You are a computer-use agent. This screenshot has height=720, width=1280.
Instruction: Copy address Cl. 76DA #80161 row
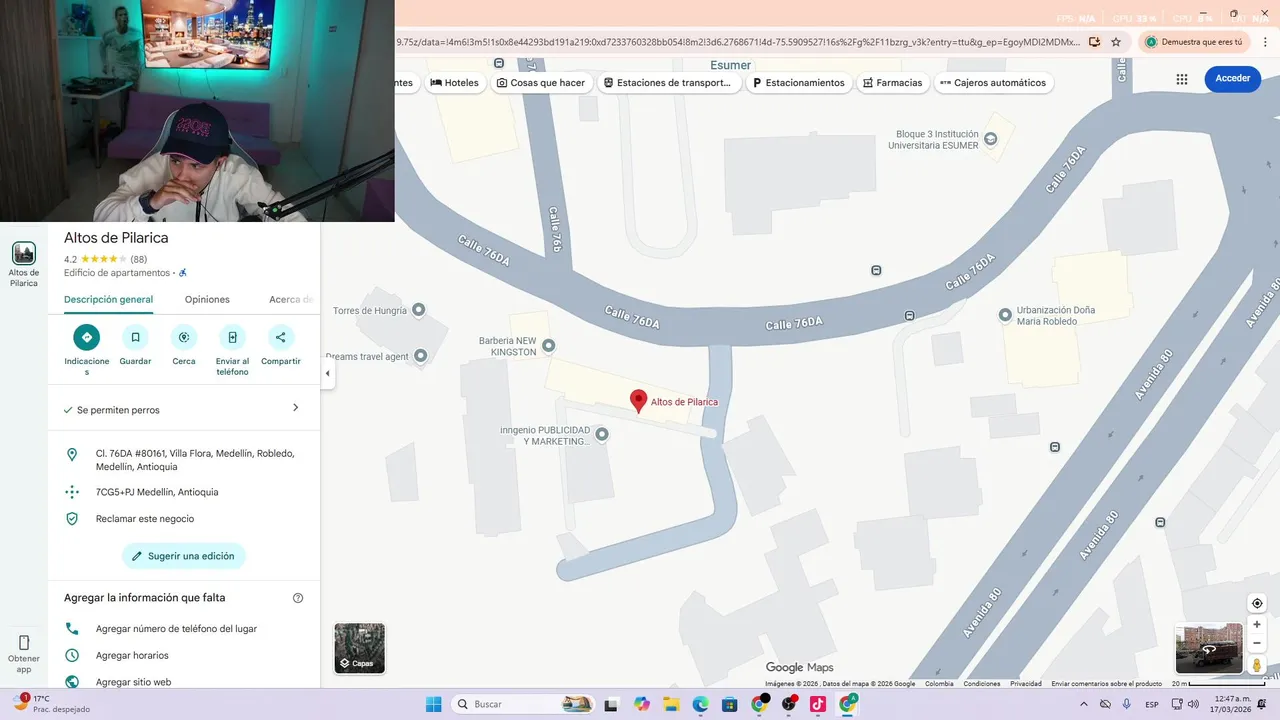pos(184,460)
